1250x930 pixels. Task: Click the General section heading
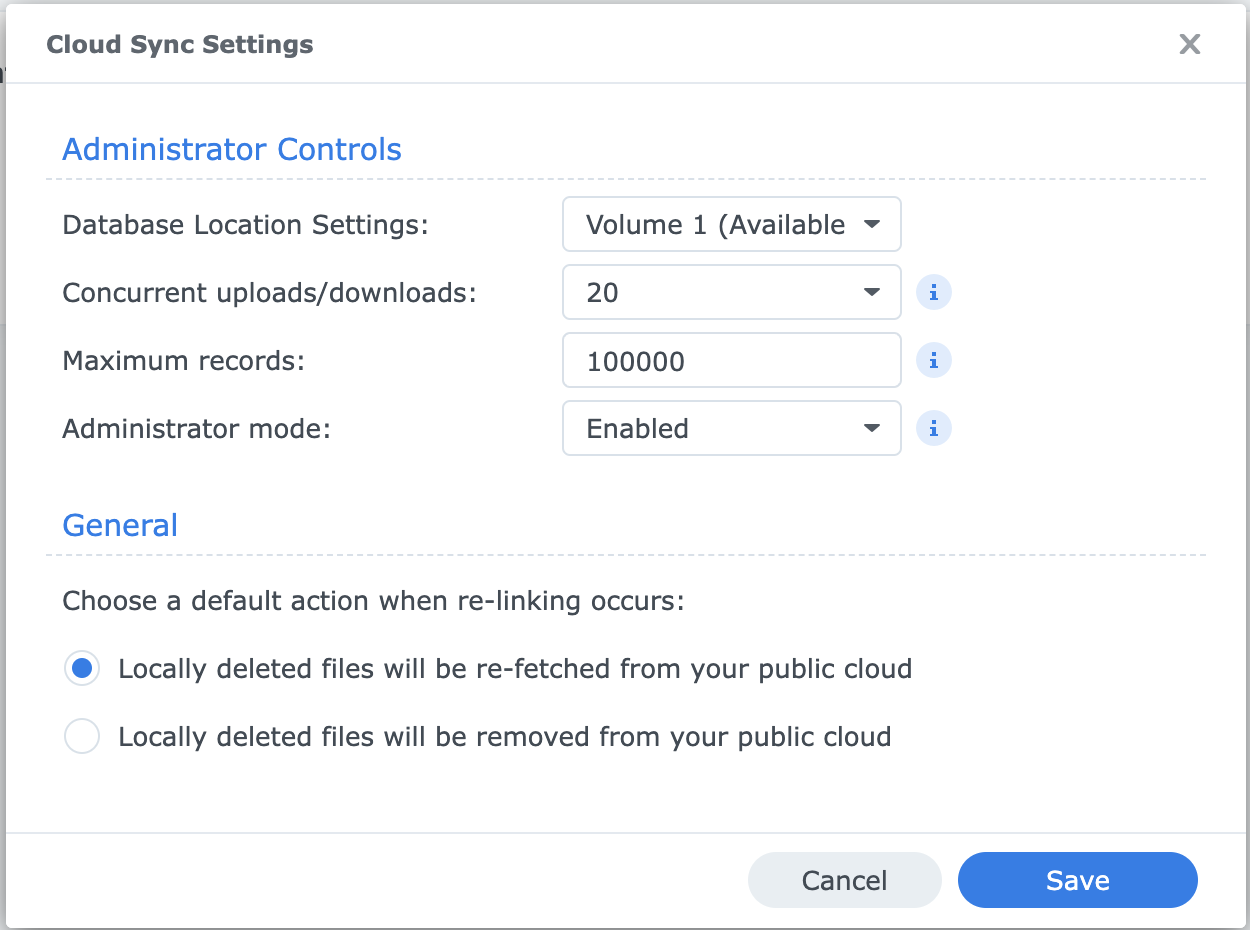pyautogui.click(x=120, y=526)
